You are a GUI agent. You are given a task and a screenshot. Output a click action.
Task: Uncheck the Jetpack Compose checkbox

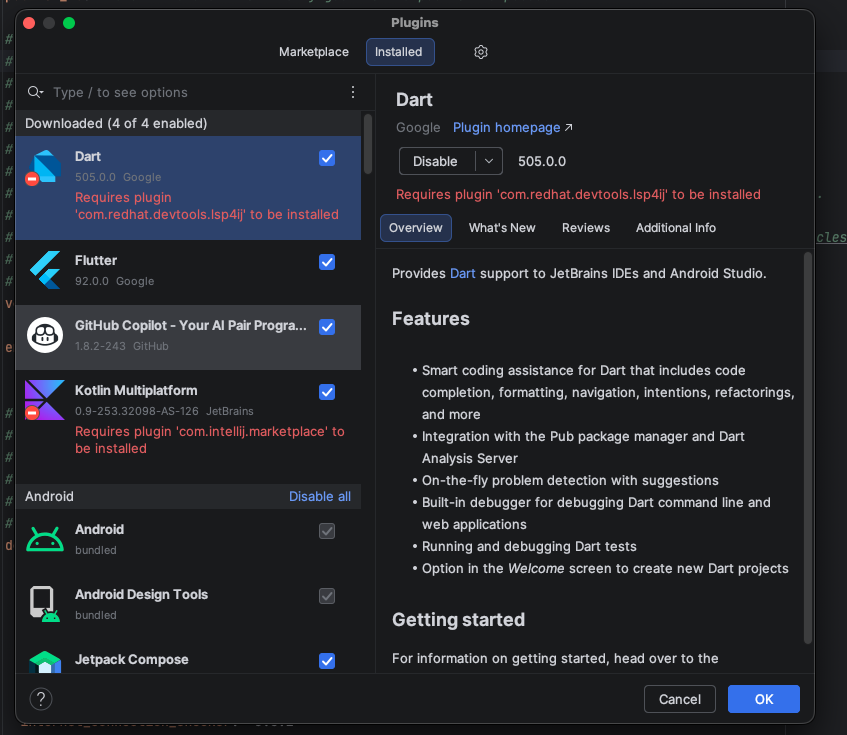point(327,661)
